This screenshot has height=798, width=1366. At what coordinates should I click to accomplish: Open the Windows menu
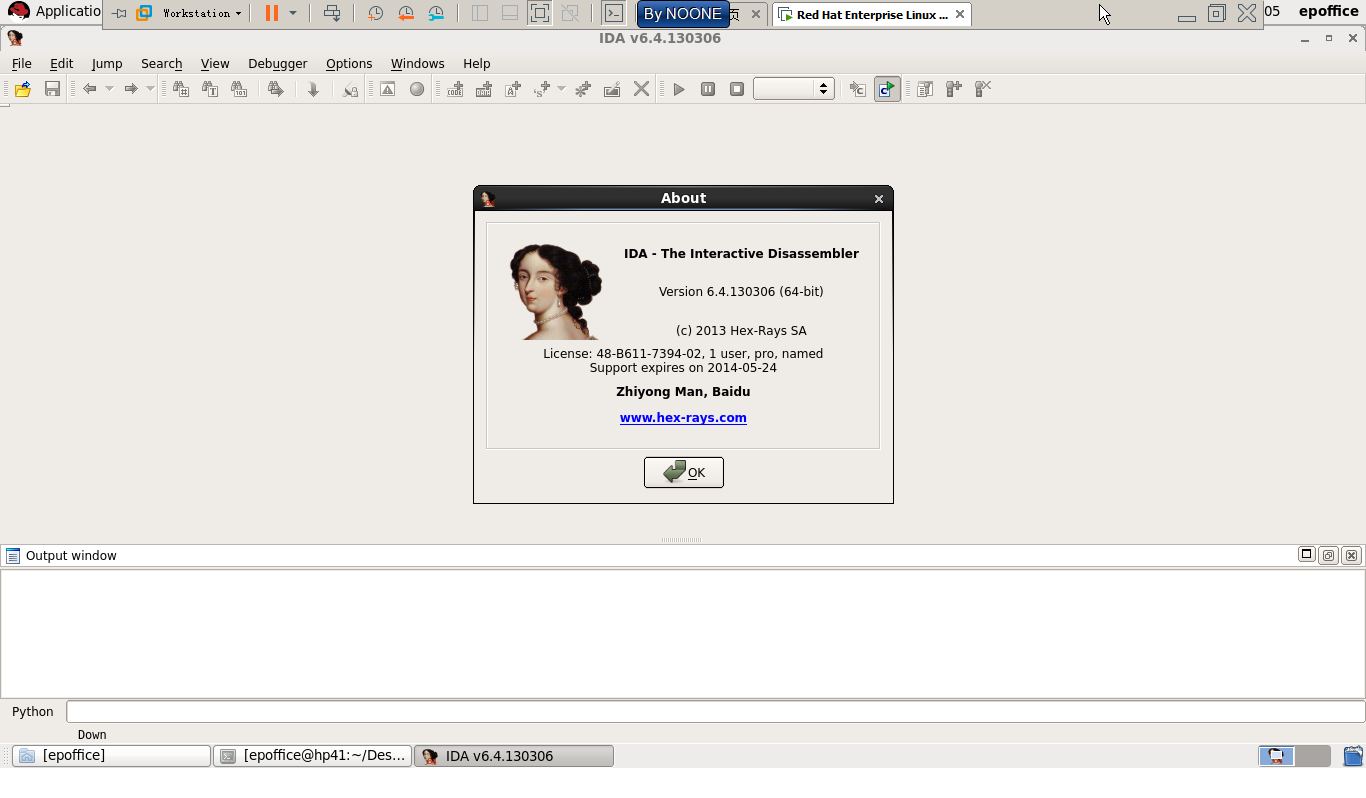418,63
